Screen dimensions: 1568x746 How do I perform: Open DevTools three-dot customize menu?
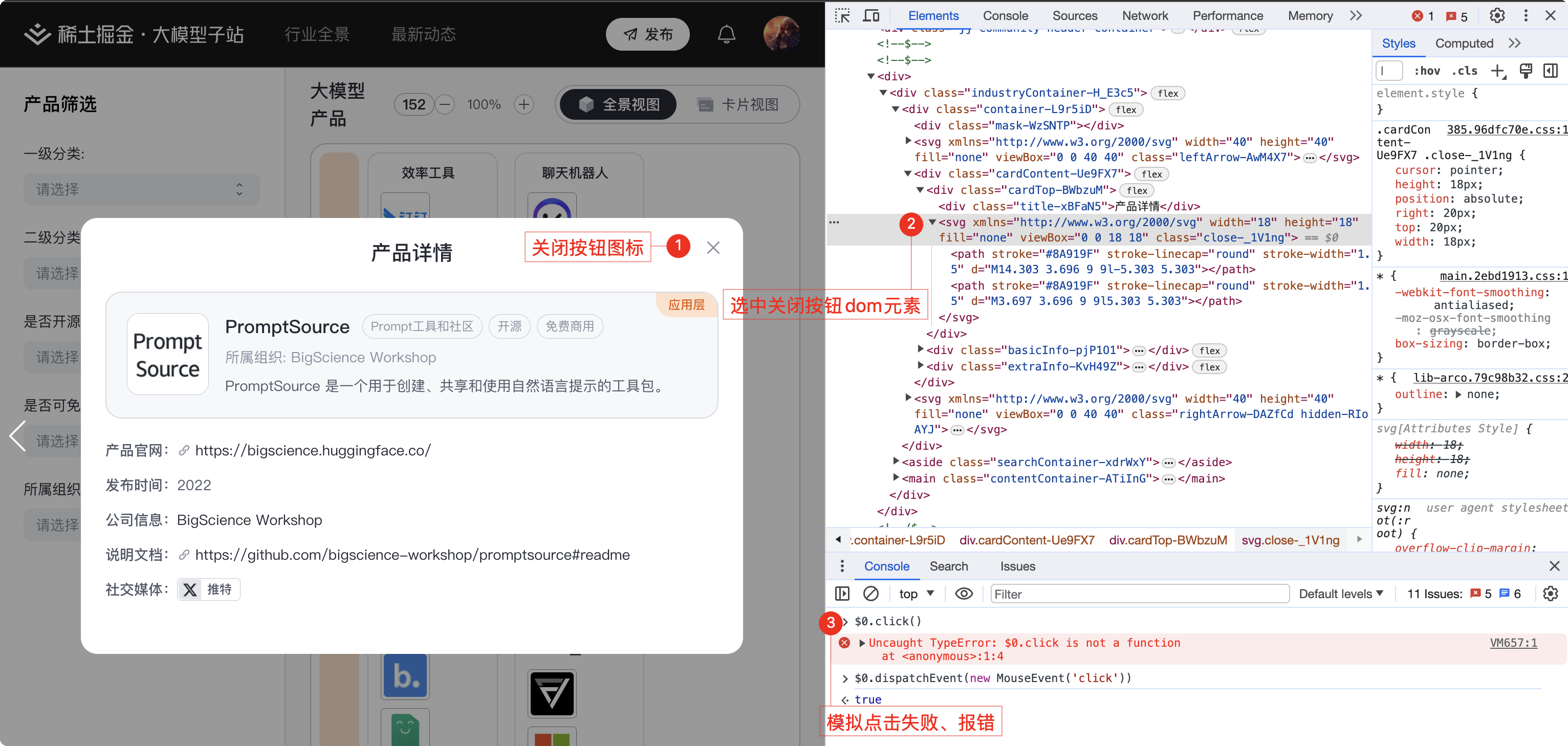click(1526, 16)
